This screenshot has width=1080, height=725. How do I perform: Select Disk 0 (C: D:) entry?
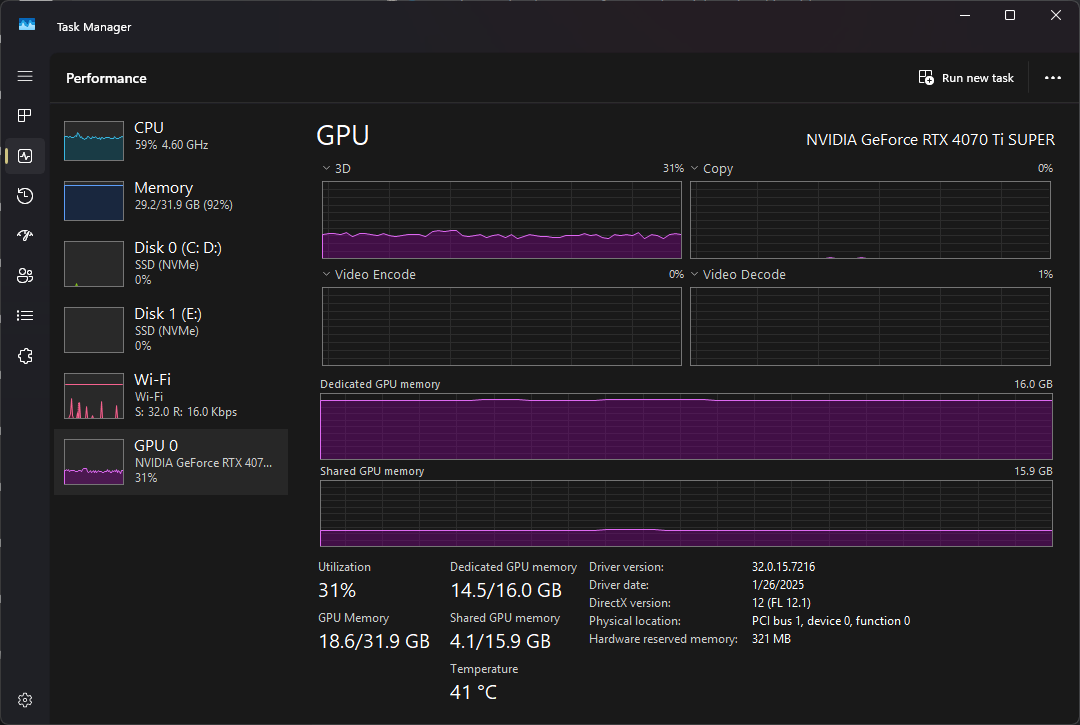[x=171, y=264]
